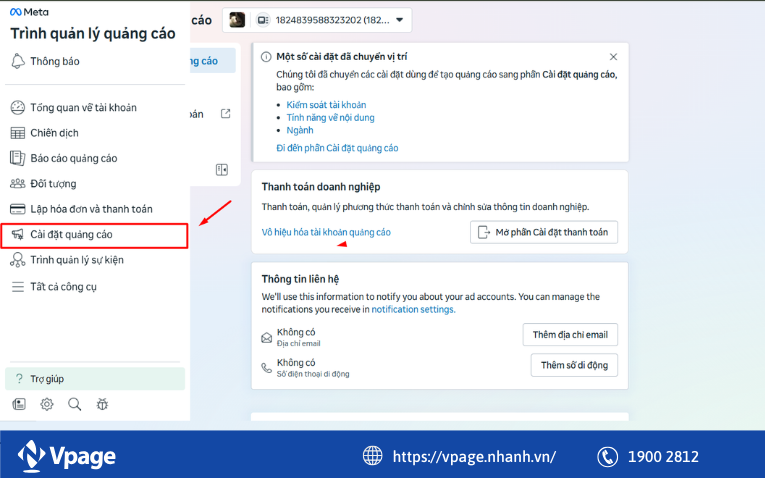Screen dimensions: 765x478
Task: Click the campaigns table grid icon
Action: coord(18,133)
